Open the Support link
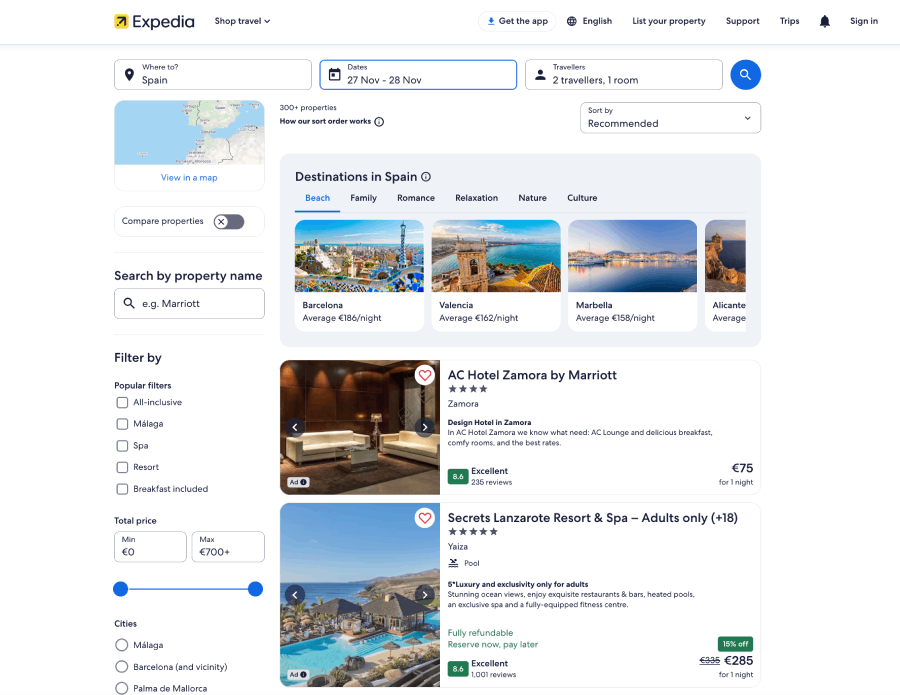 tap(742, 21)
